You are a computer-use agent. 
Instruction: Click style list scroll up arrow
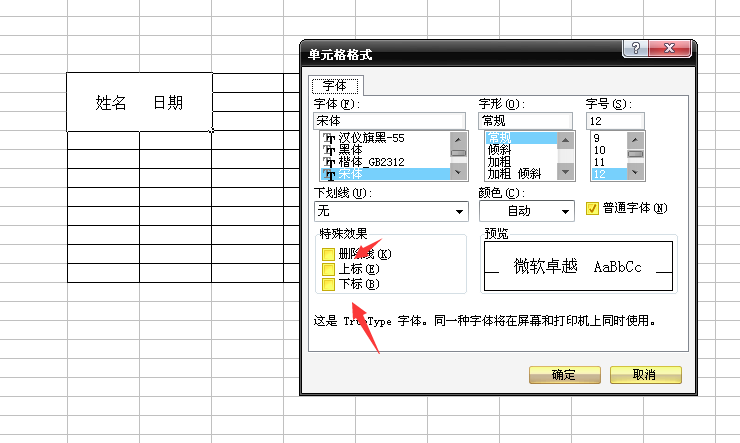(565, 140)
